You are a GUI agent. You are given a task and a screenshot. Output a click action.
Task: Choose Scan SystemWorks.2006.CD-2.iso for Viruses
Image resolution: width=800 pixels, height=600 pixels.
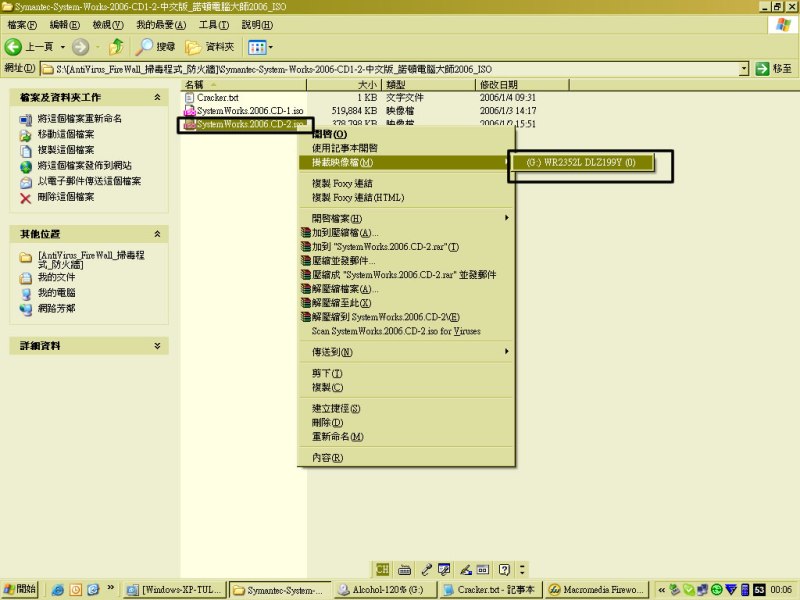click(406, 331)
